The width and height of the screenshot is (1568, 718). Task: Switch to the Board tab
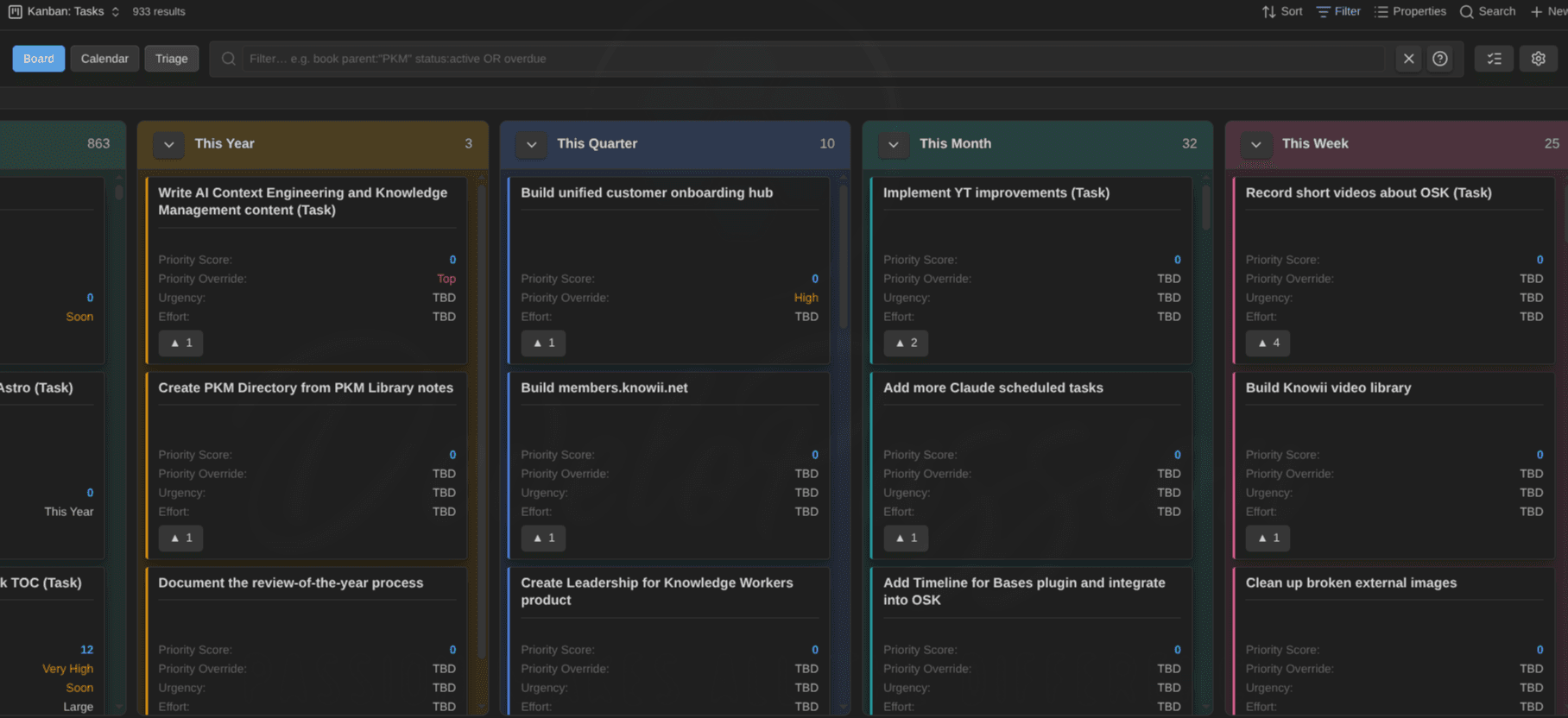(x=38, y=59)
